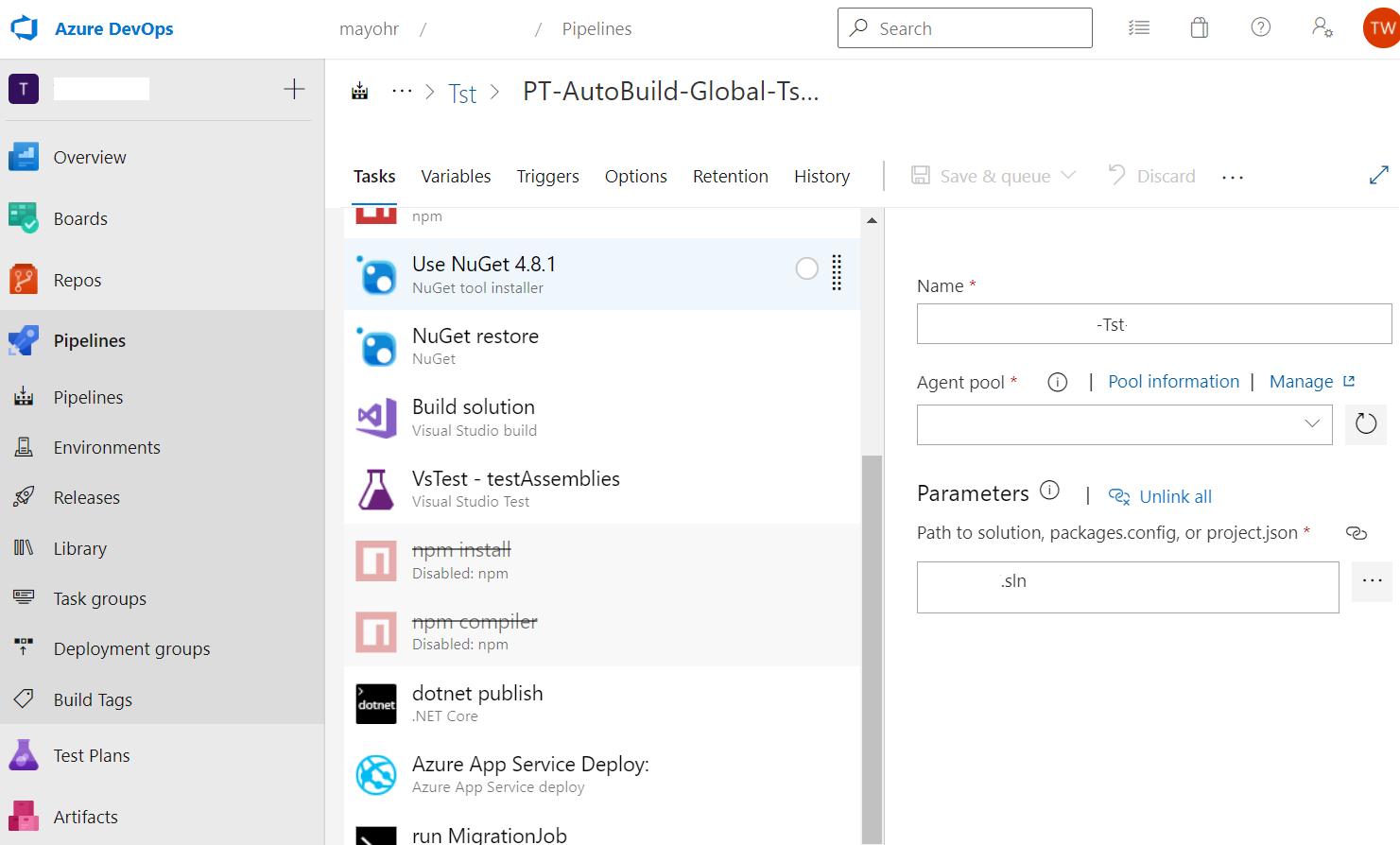Open the work items list icon in header
1400x845 pixels.
click(1139, 28)
